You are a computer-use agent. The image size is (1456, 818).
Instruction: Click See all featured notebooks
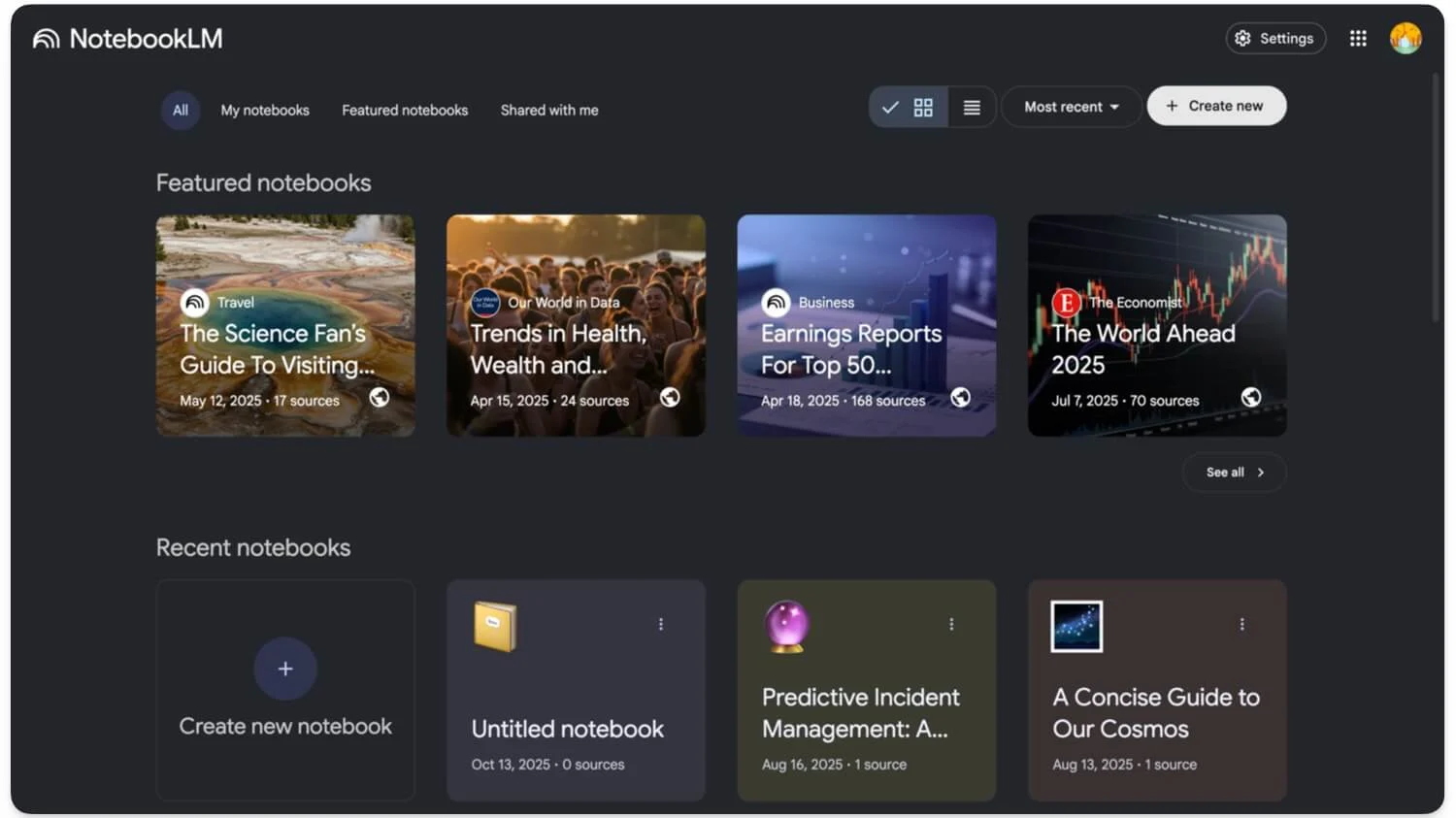point(1234,473)
